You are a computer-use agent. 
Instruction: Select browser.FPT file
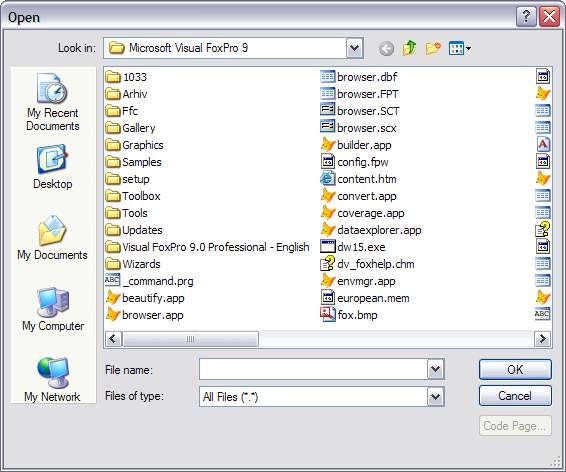360,94
